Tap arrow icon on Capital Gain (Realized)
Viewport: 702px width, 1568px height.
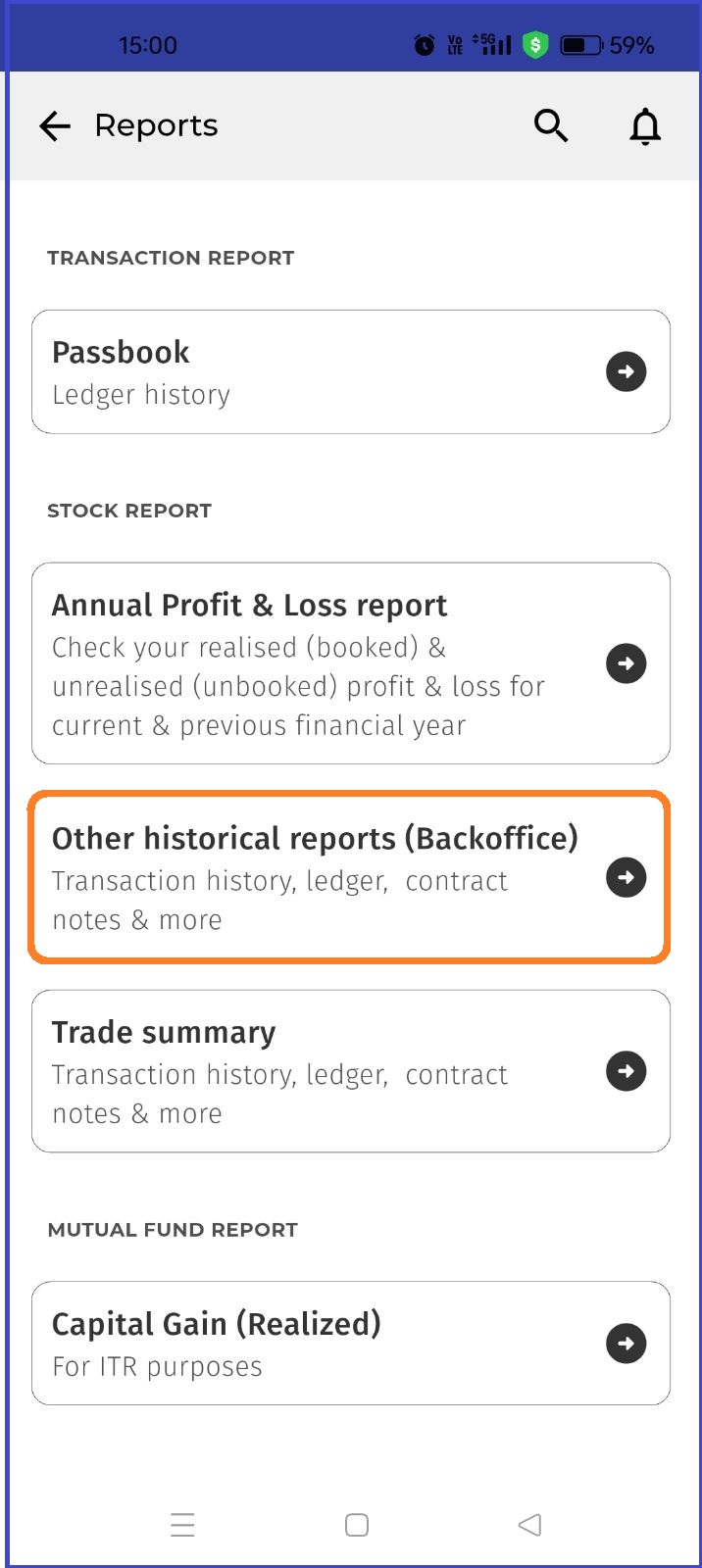(x=627, y=1344)
